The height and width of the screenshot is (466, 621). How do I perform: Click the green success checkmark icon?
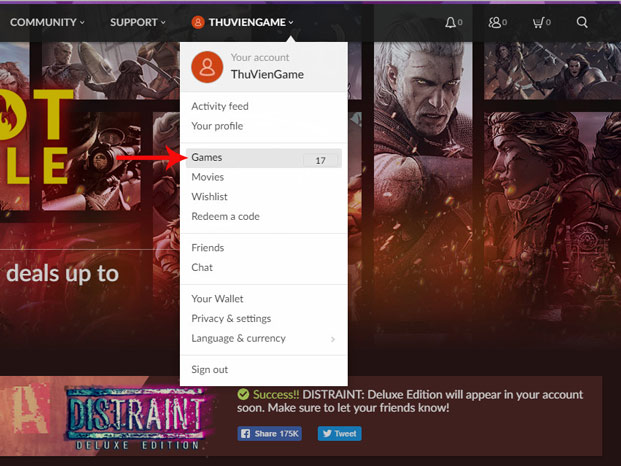click(x=244, y=394)
